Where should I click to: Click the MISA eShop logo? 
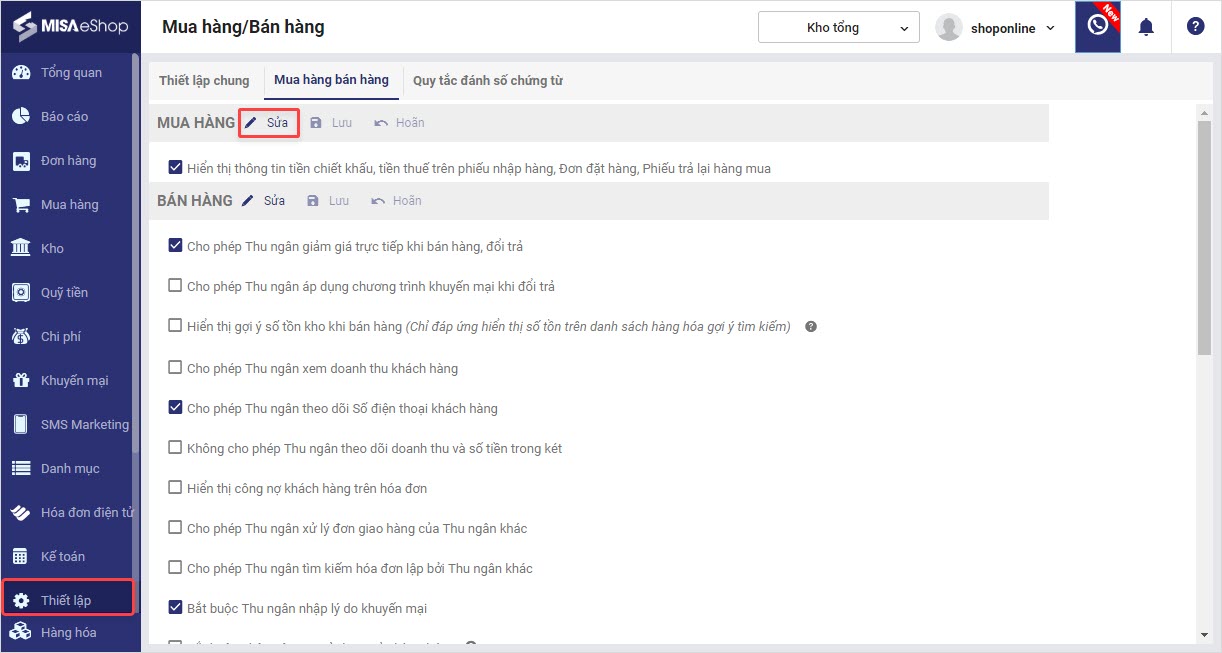pos(70,26)
